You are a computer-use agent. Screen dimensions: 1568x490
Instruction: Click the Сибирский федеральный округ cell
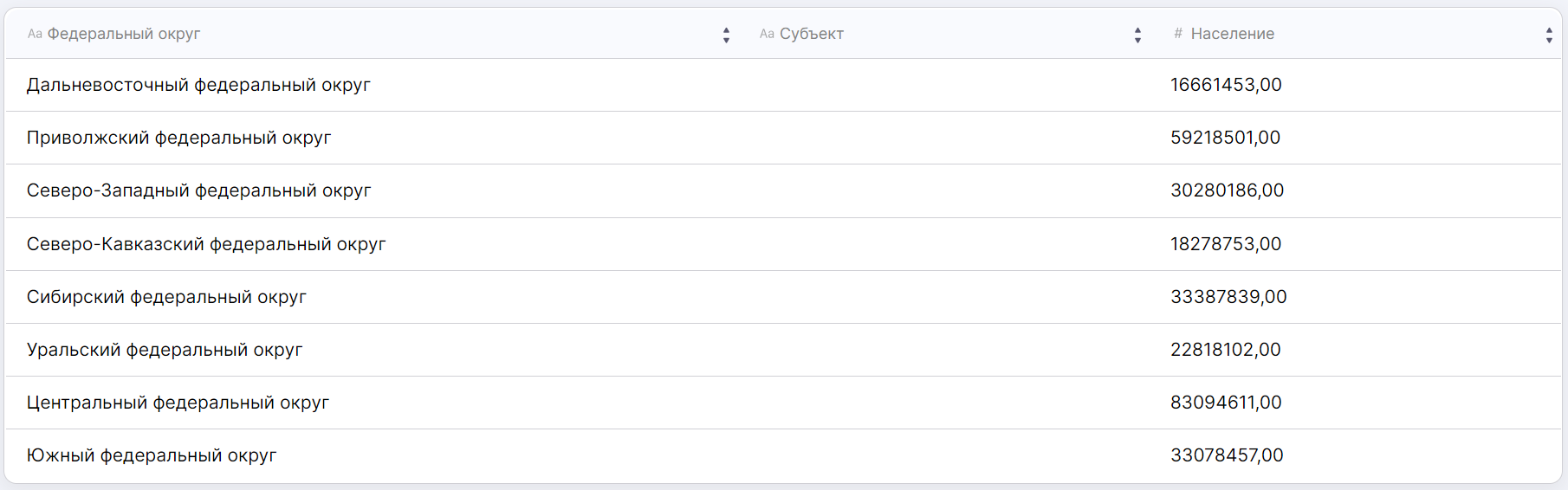click(x=166, y=297)
